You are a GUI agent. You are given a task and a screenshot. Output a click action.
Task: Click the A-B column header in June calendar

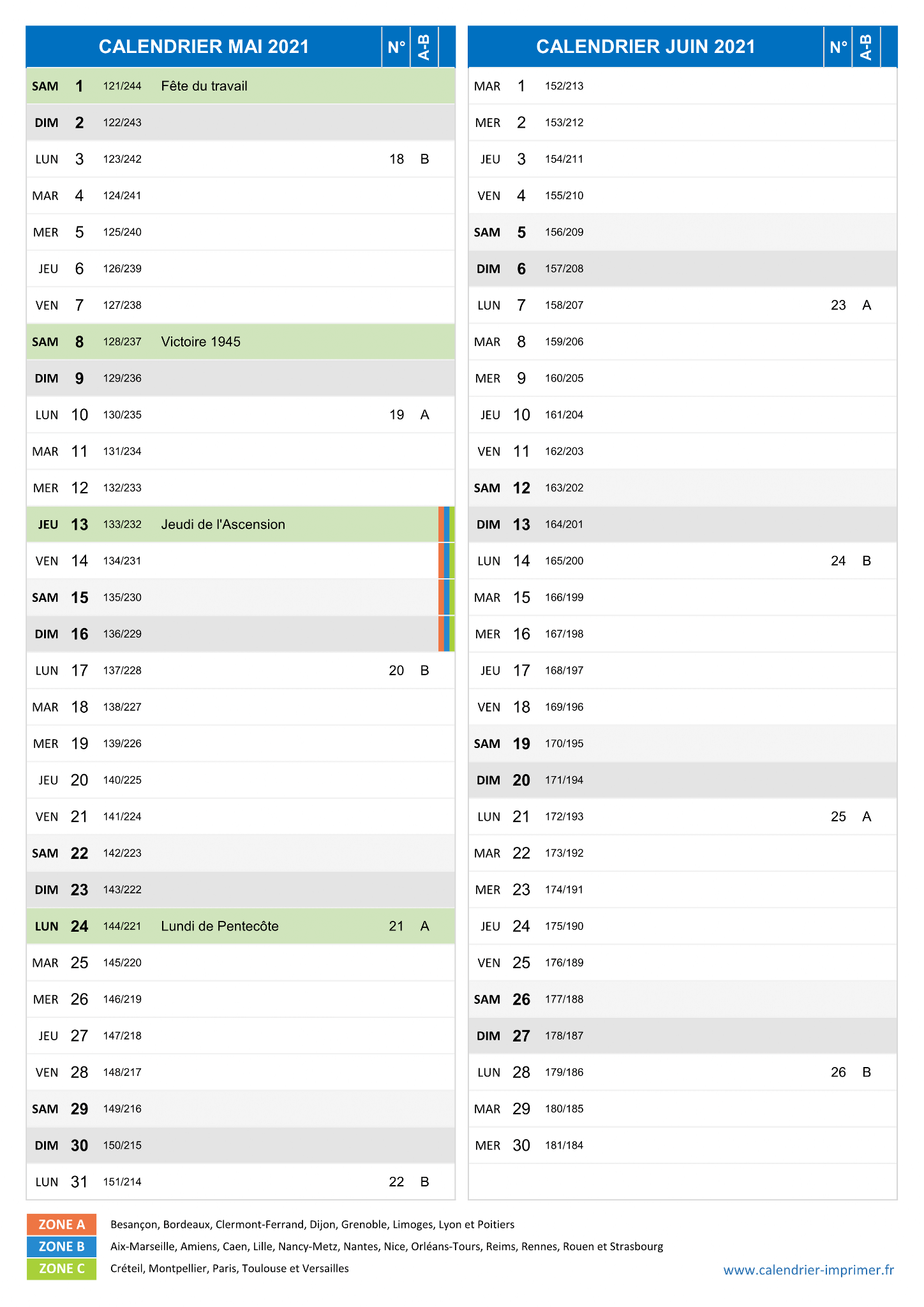click(866, 47)
